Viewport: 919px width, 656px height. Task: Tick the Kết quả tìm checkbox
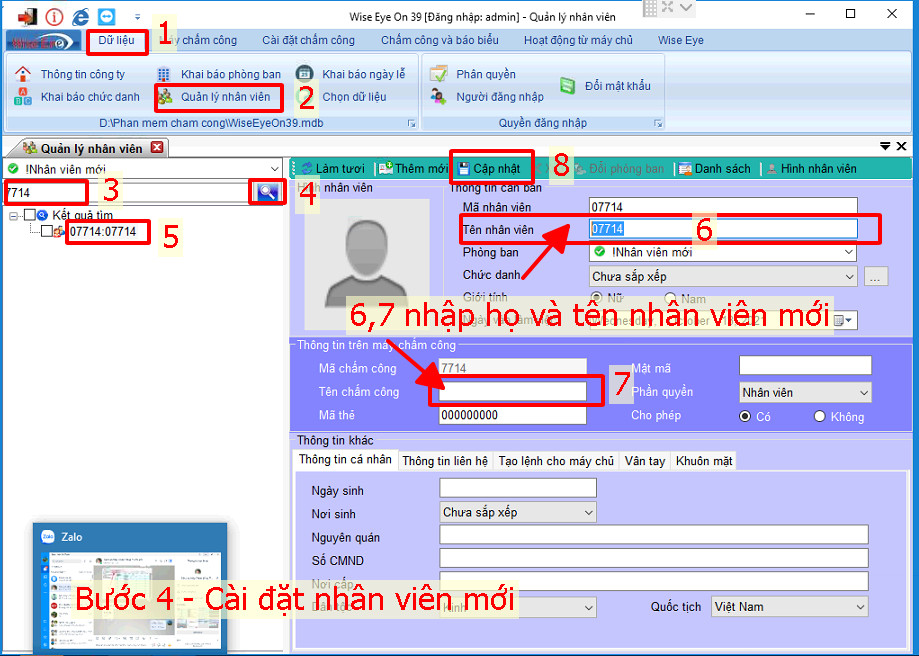pos(29,215)
